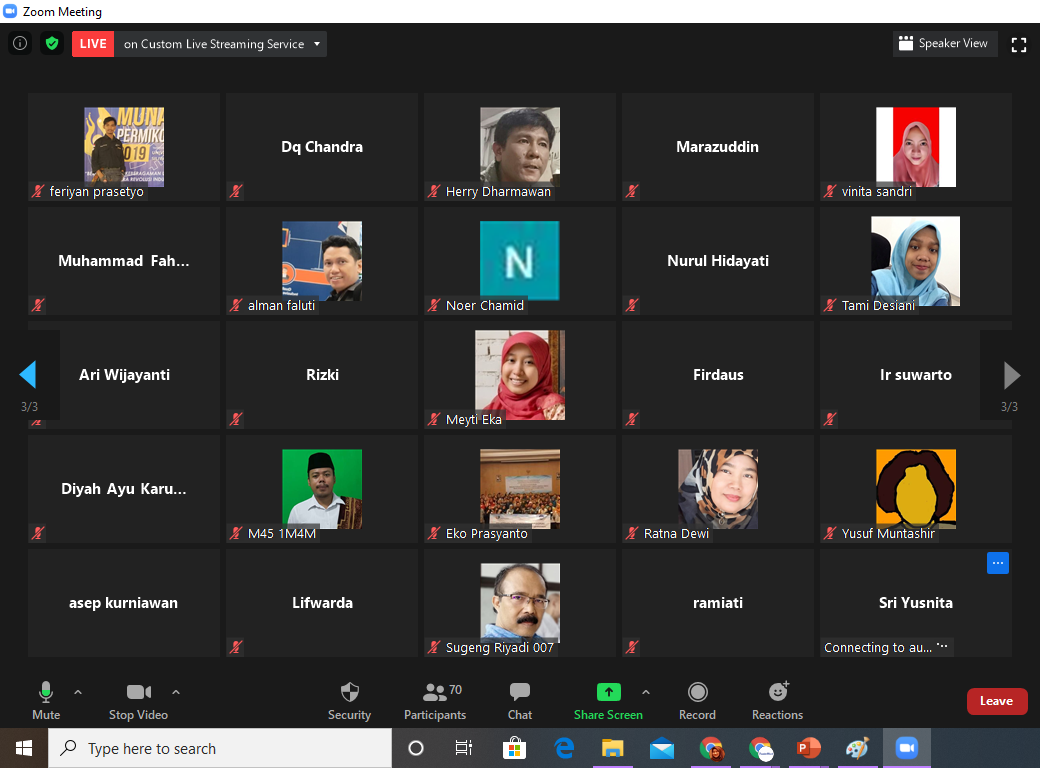
Task: Click the green encryption shield icon
Action: click(52, 44)
